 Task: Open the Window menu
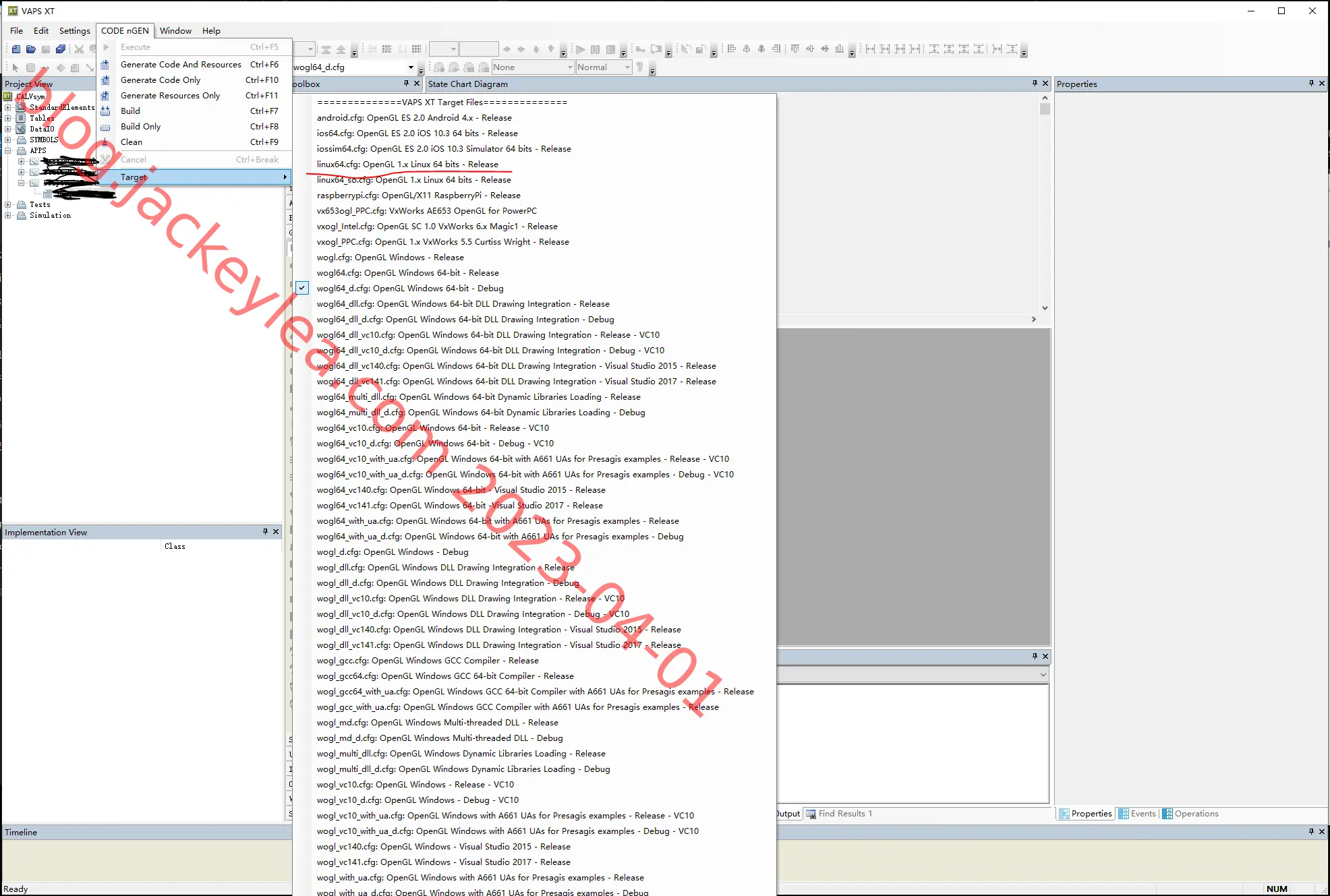pos(175,30)
